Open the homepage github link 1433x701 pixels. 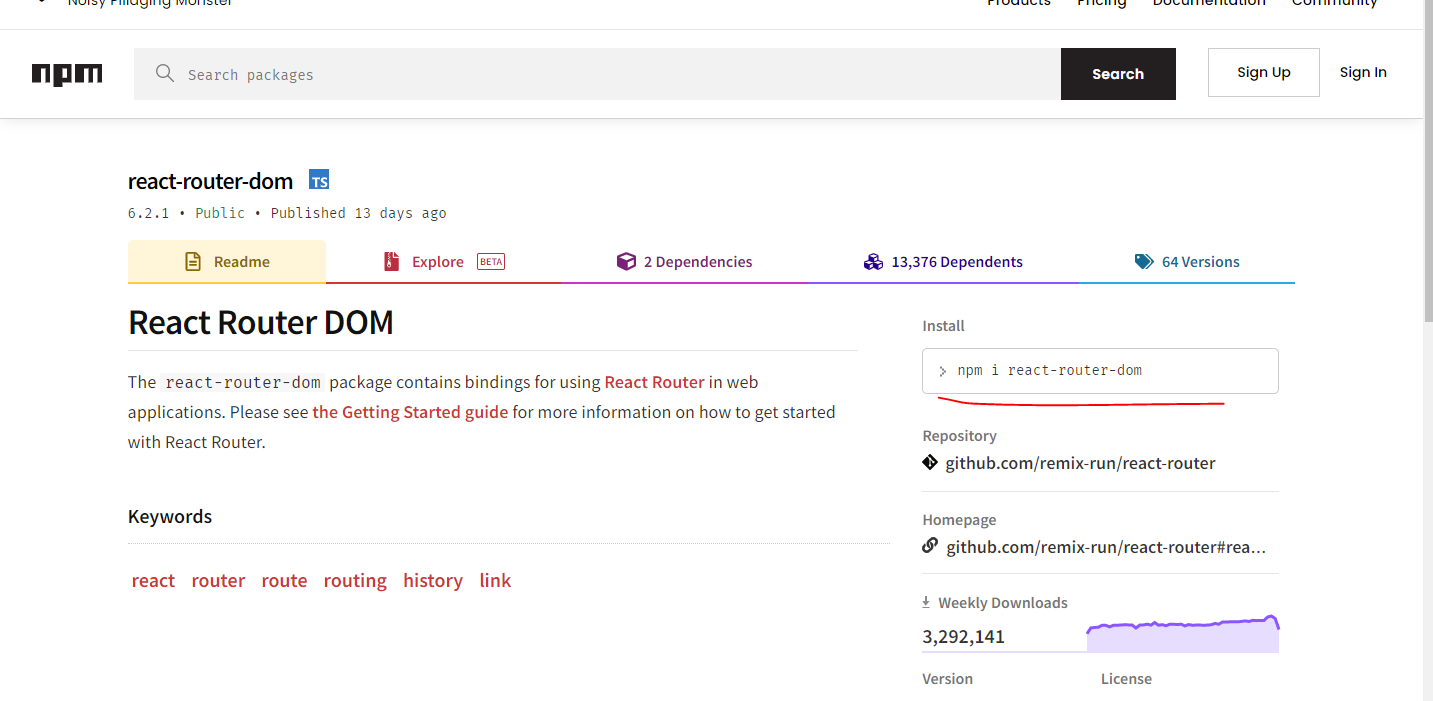pos(1106,547)
